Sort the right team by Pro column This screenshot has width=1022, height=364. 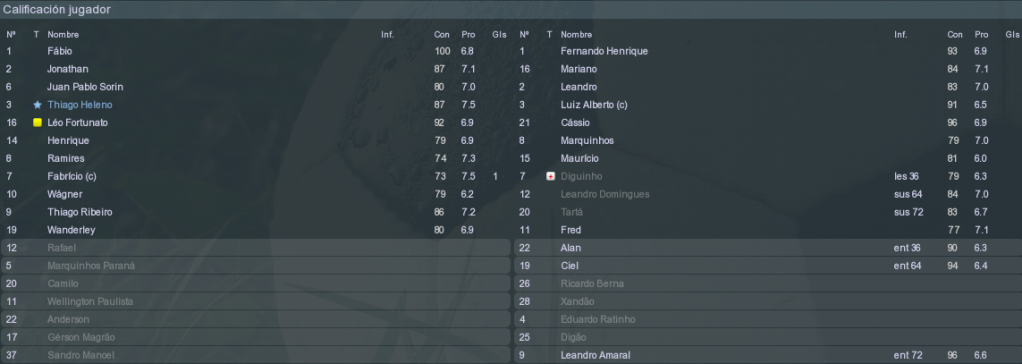point(981,35)
